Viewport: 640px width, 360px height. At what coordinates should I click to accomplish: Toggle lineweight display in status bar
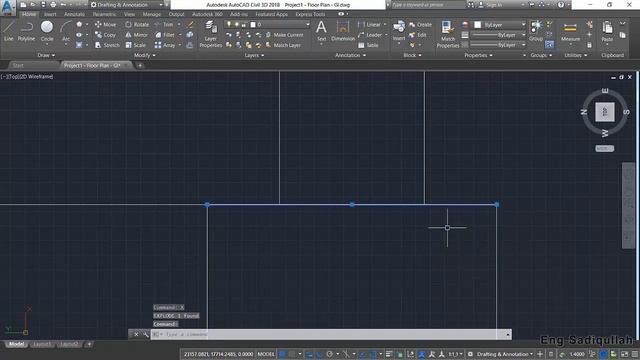pyautogui.click(x=389, y=354)
